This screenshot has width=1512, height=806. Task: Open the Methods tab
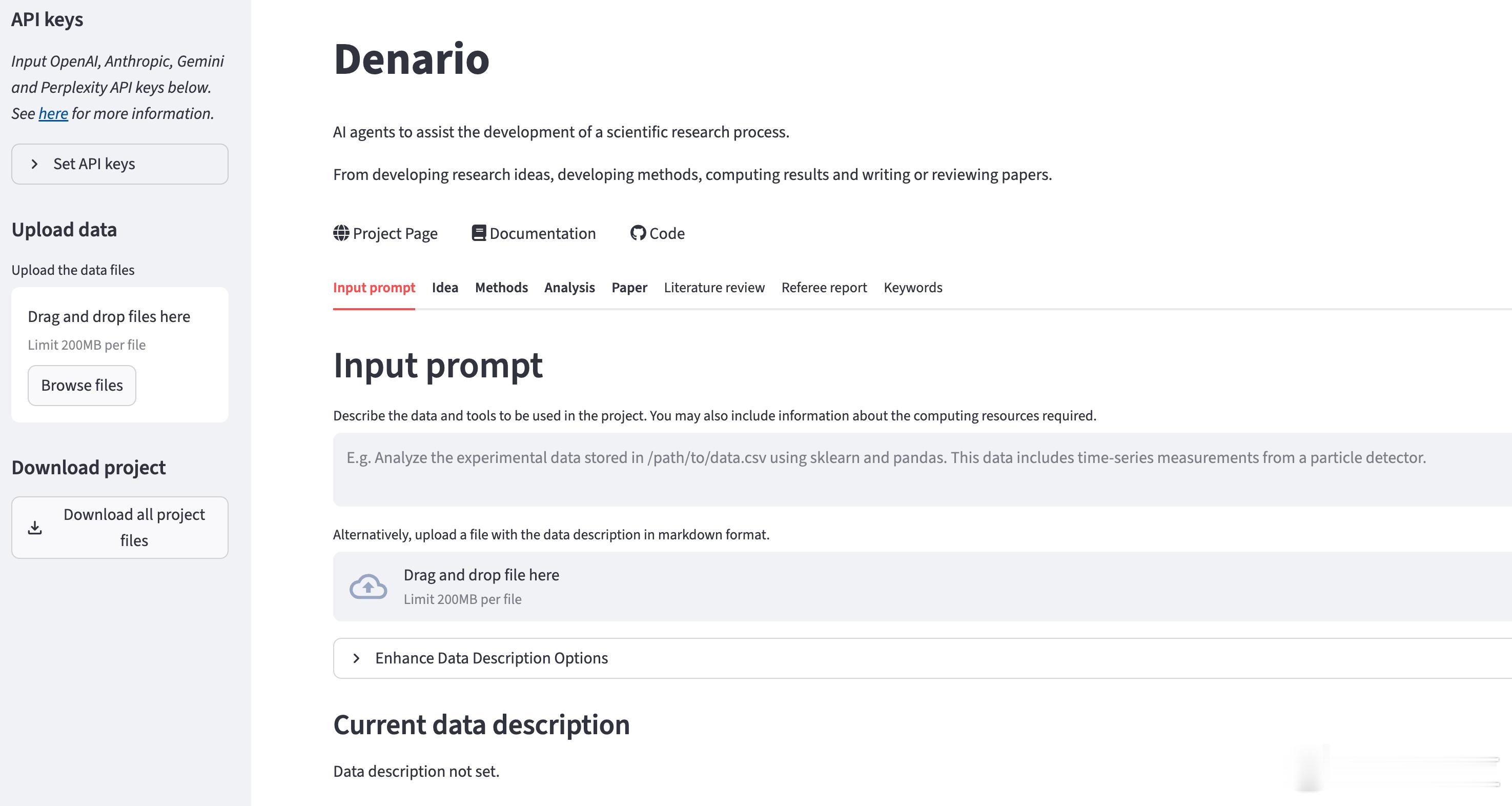click(x=501, y=288)
